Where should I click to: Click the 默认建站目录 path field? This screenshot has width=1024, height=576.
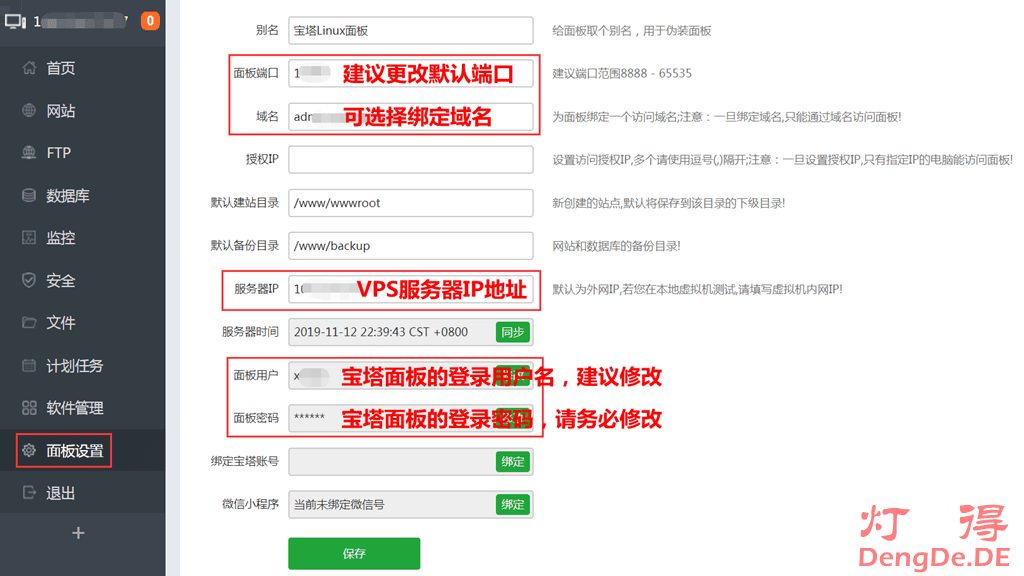point(410,203)
